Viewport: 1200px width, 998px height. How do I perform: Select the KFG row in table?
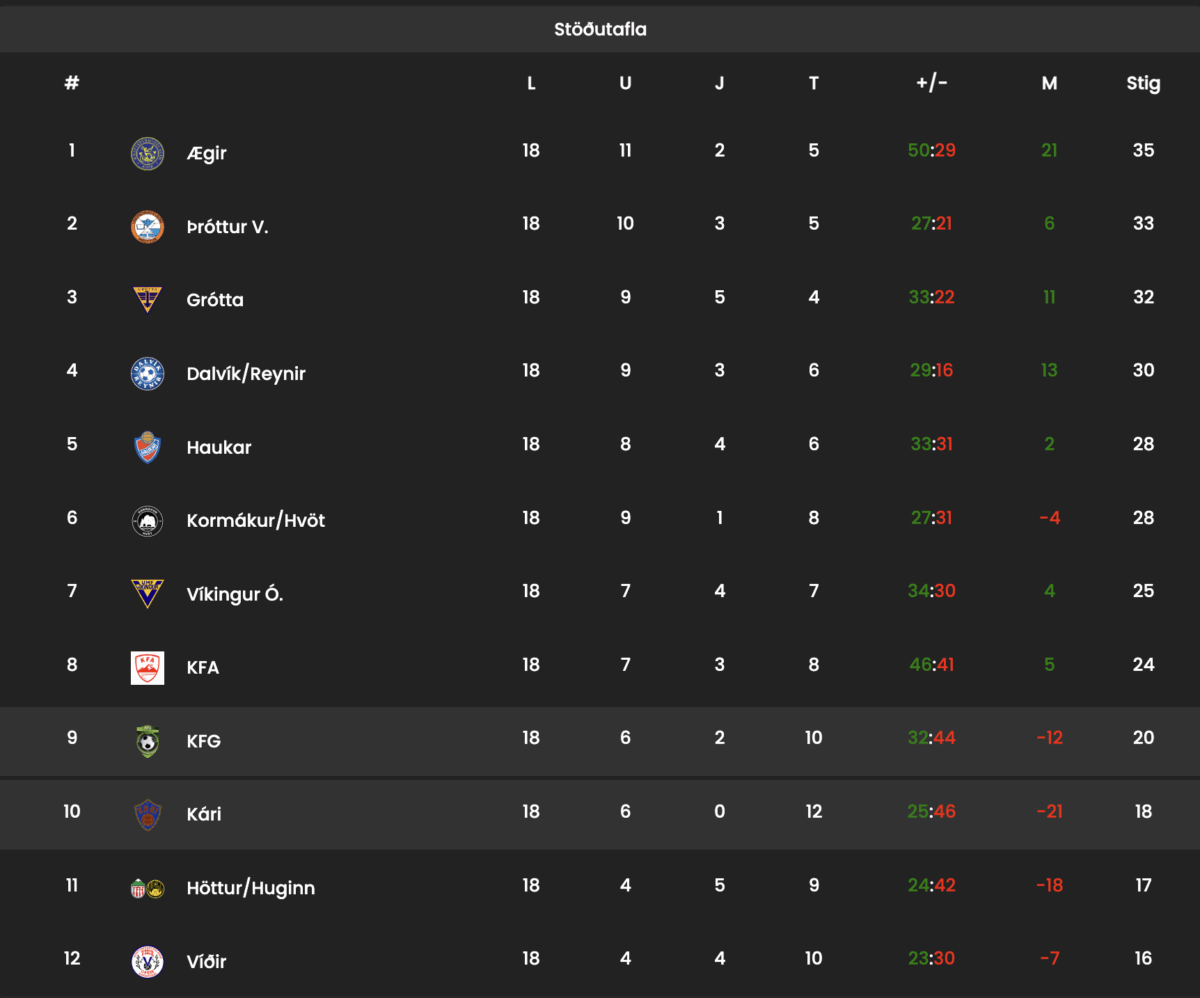(600, 741)
